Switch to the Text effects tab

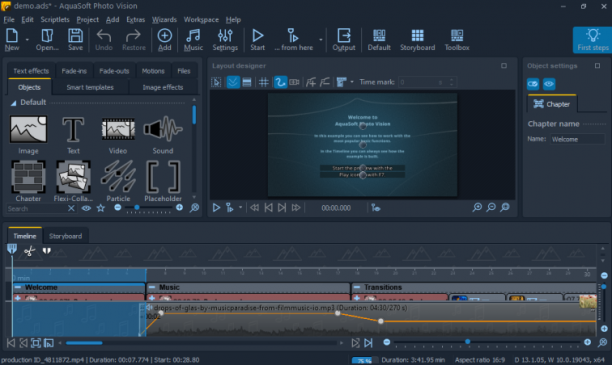coord(31,71)
